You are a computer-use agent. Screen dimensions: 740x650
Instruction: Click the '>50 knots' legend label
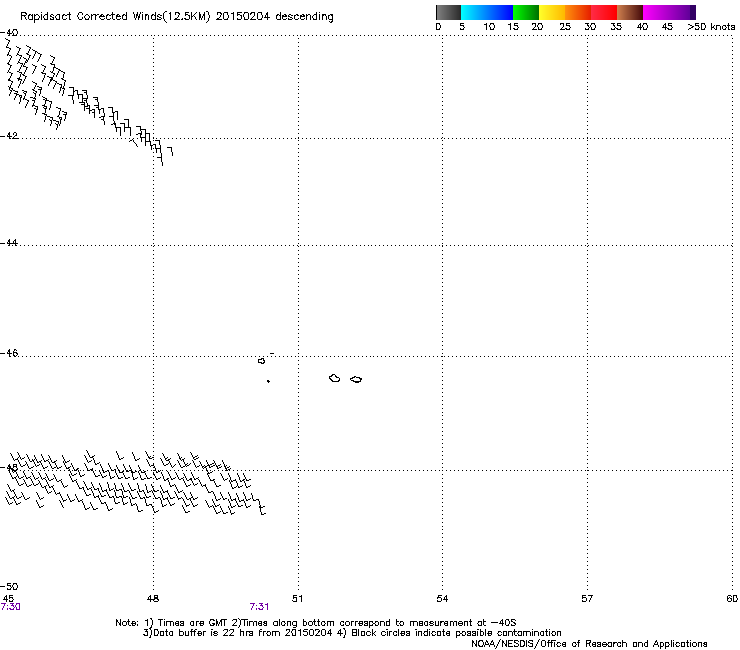(x=711, y=27)
